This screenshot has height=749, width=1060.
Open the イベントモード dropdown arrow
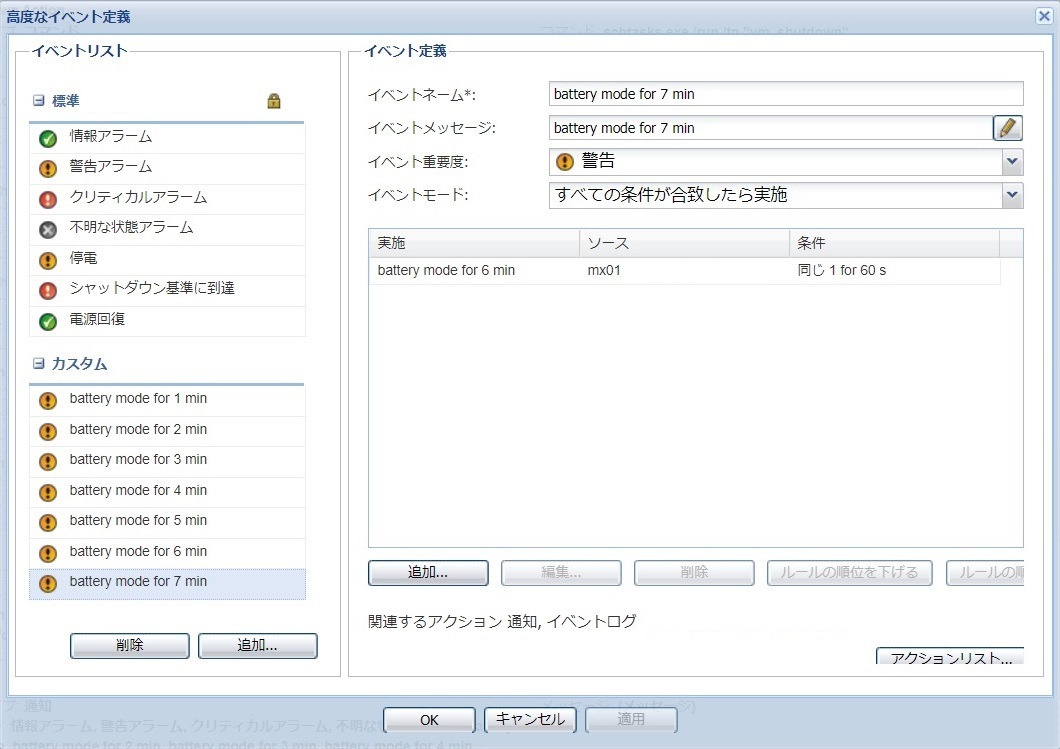coord(1012,195)
